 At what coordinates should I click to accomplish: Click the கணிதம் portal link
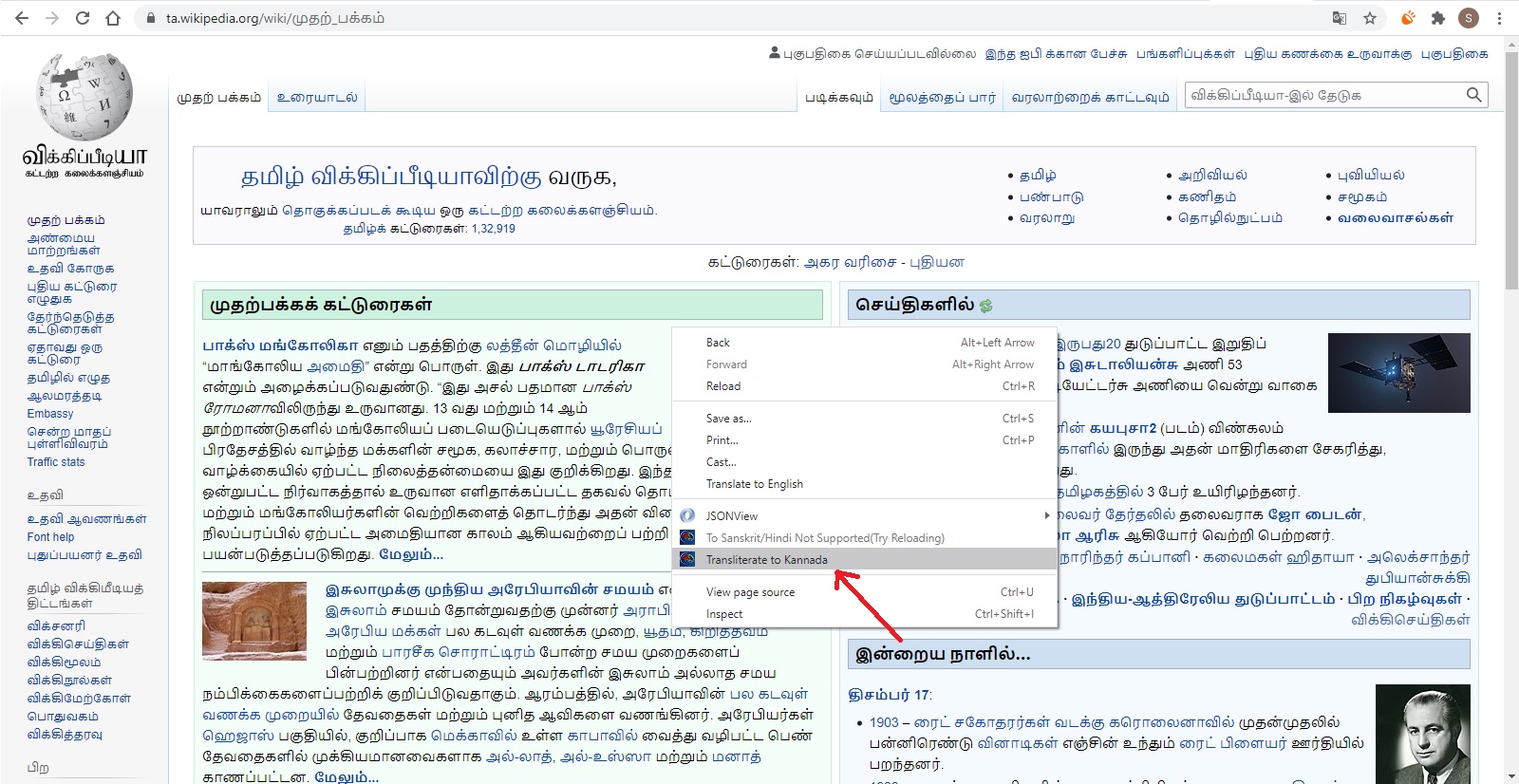(x=1207, y=196)
